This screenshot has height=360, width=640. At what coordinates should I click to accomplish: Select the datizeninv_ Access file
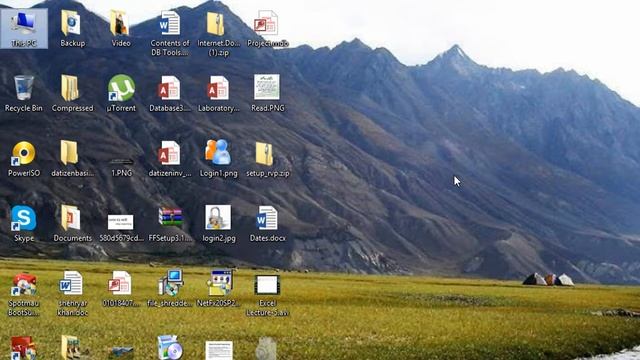[170, 159]
